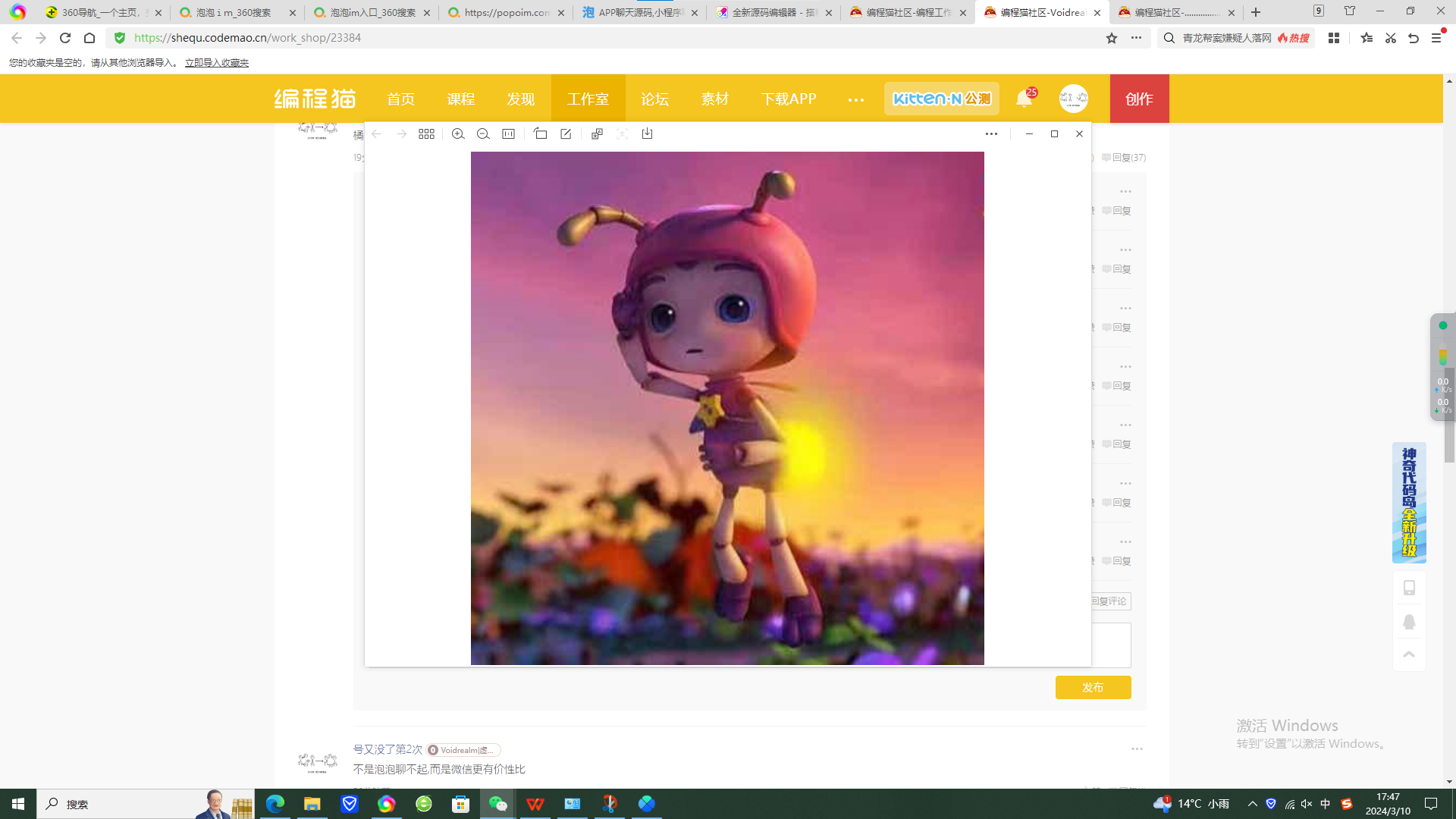Viewport: 1456px width, 819px height.
Task: Open the 发现 menu item
Action: 521,99
